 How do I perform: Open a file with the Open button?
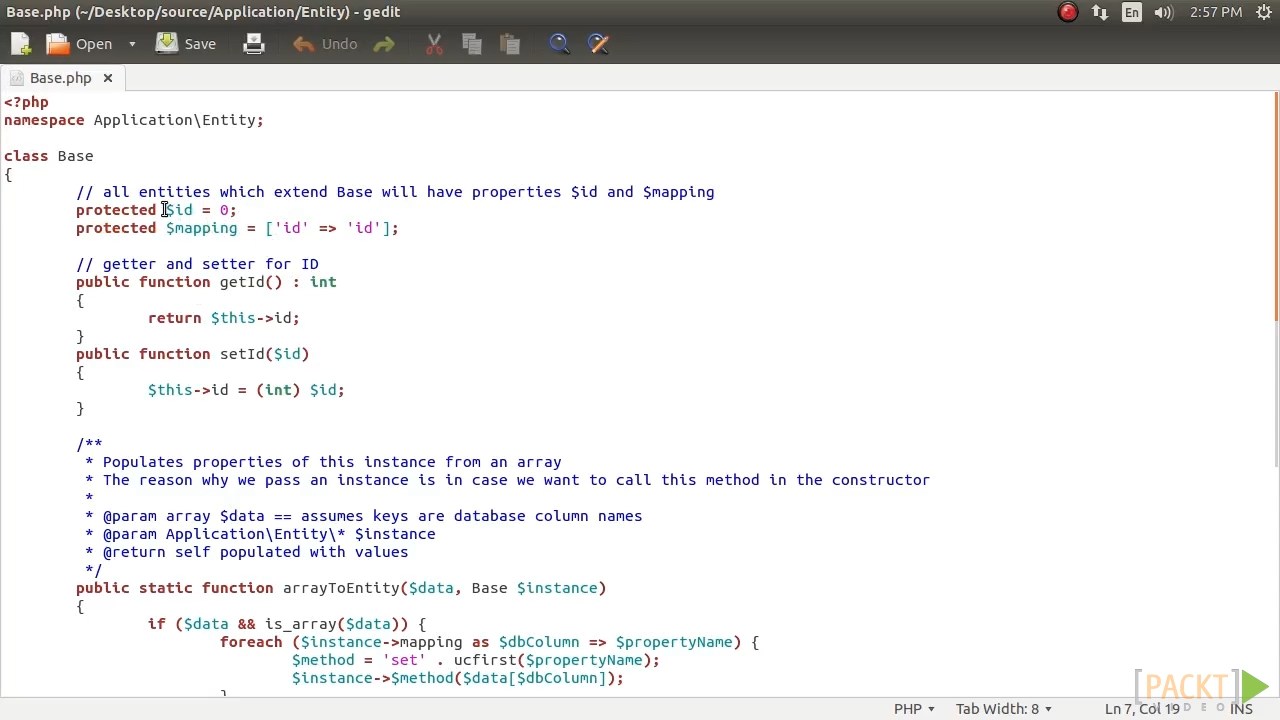click(80, 44)
